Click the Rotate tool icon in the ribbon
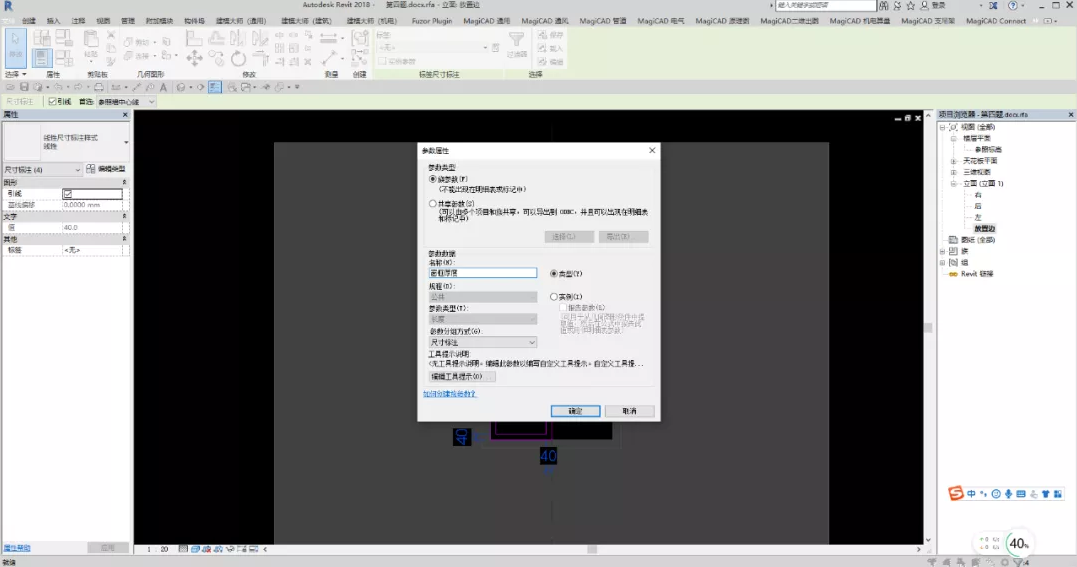Image resolution: width=1077 pixels, height=567 pixels. pos(238,58)
